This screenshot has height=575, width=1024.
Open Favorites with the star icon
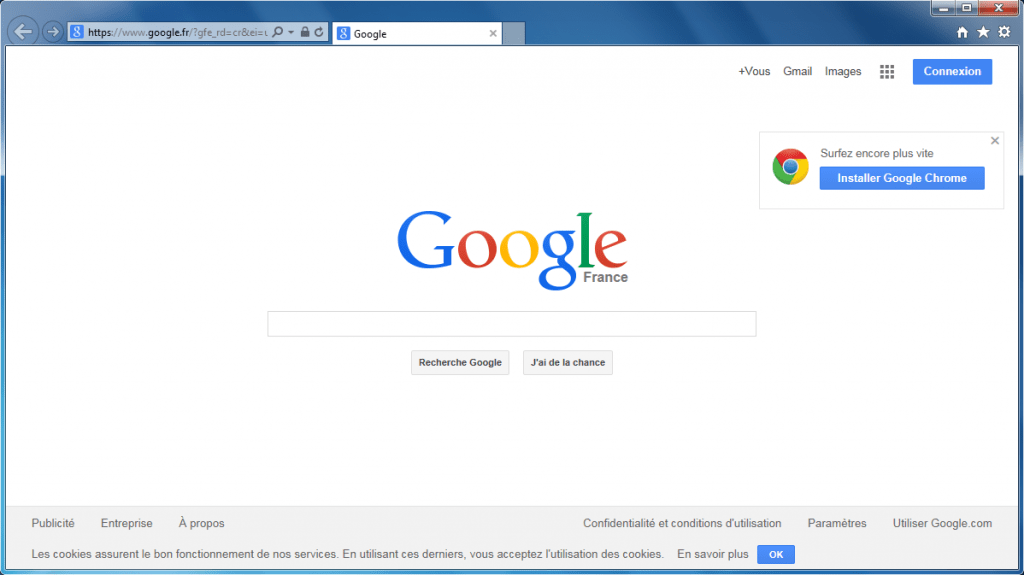pyautogui.click(x=983, y=32)
